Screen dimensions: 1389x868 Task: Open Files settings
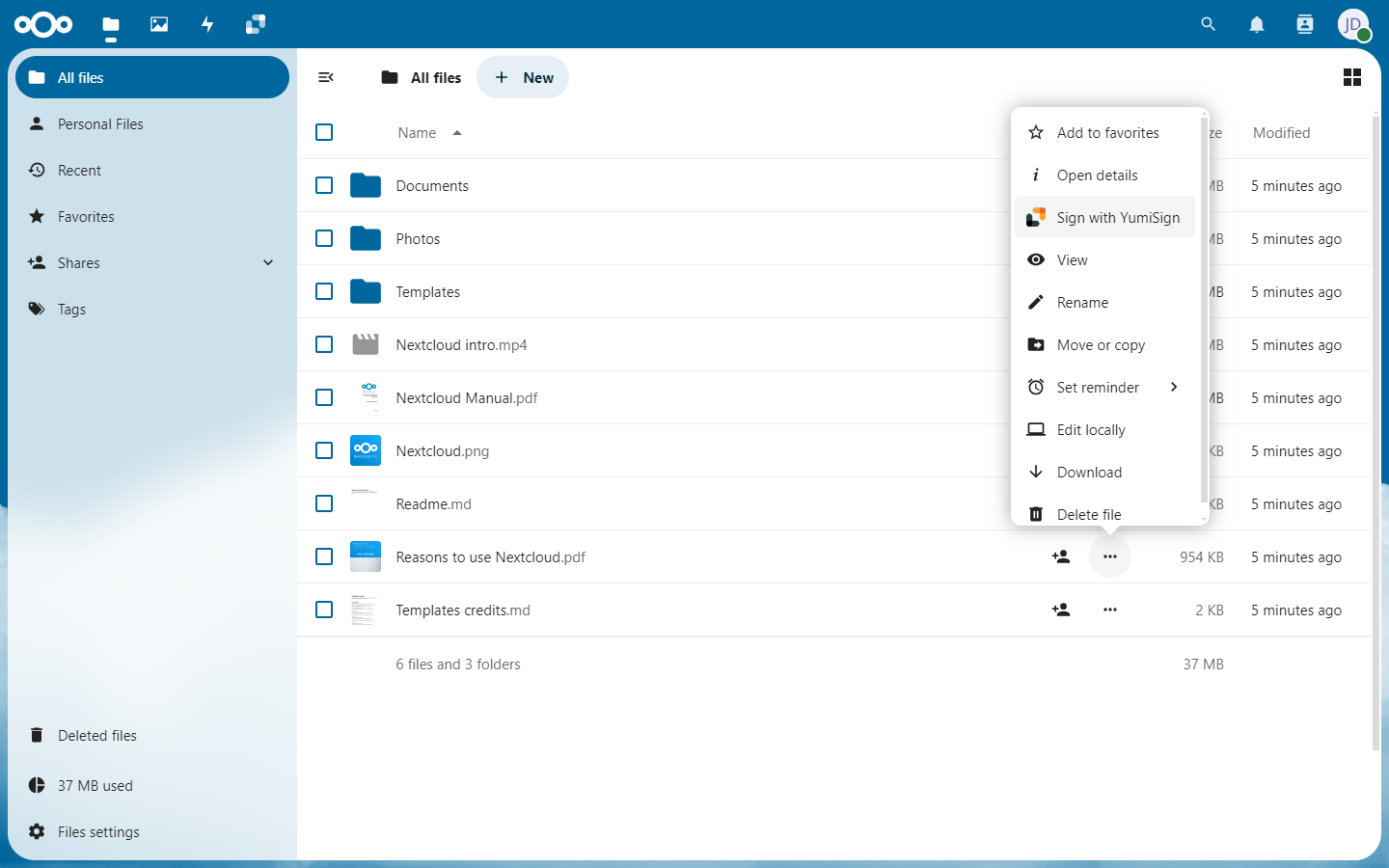tap(152, 831)
